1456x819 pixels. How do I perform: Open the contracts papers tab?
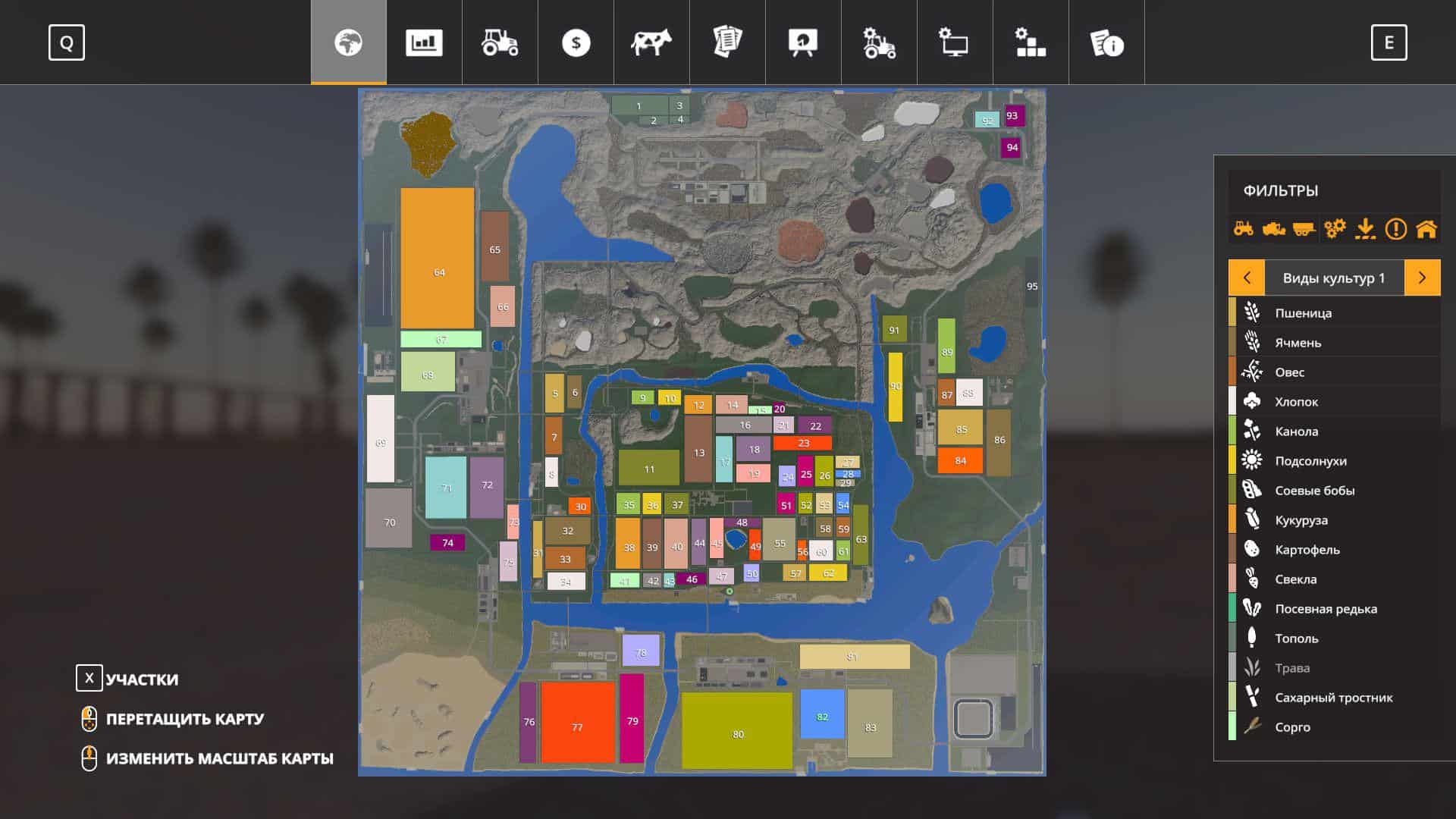pos(727,42)
